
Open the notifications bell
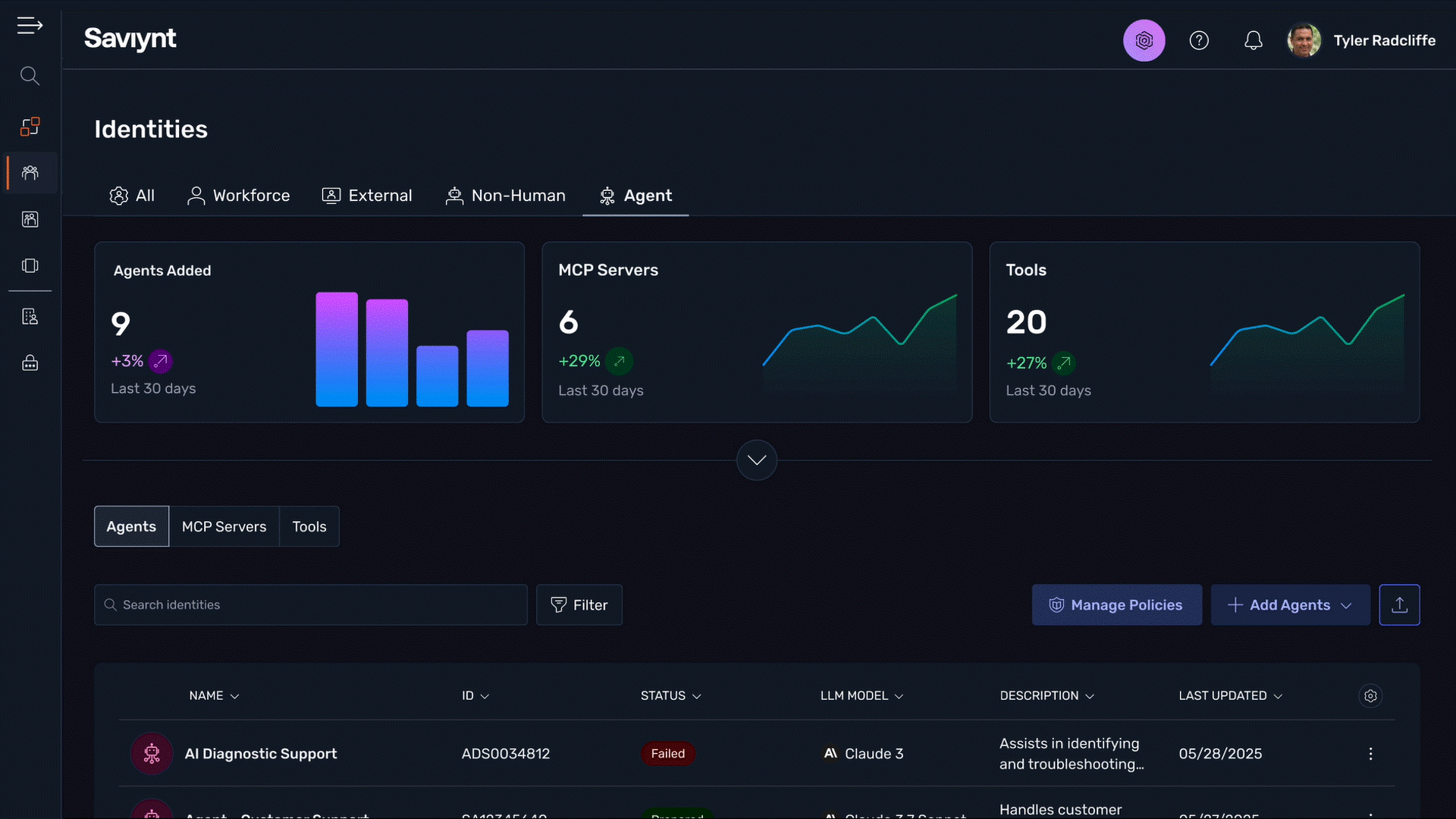(1254, 41)
